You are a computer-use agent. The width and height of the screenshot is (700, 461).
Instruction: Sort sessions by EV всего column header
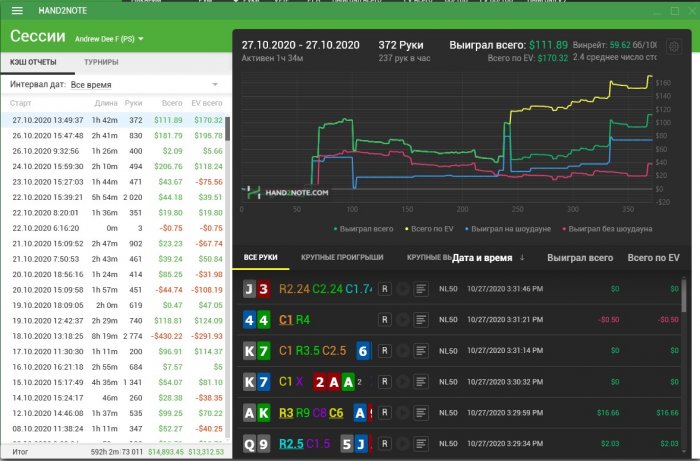pyautogui.click(x=207, y=103)
